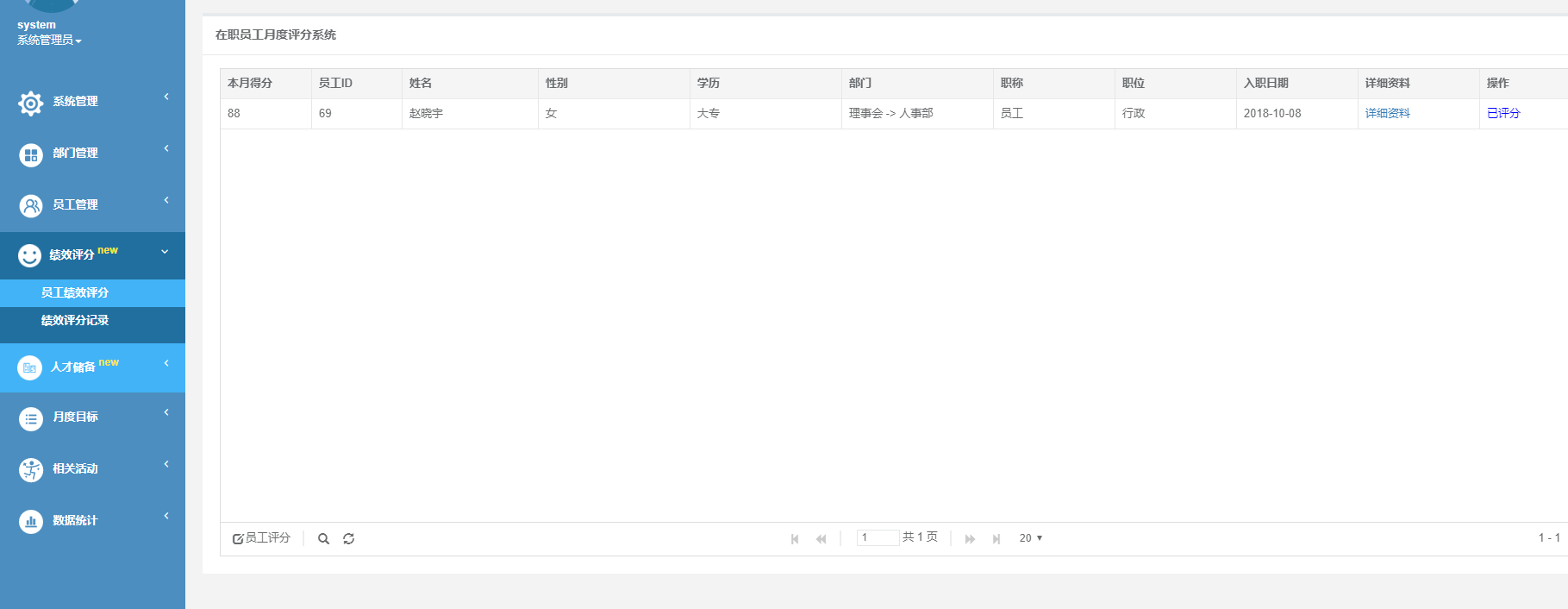
Task: Select 员工绩效评分 submenu item
Action: [x=75, y=293]
